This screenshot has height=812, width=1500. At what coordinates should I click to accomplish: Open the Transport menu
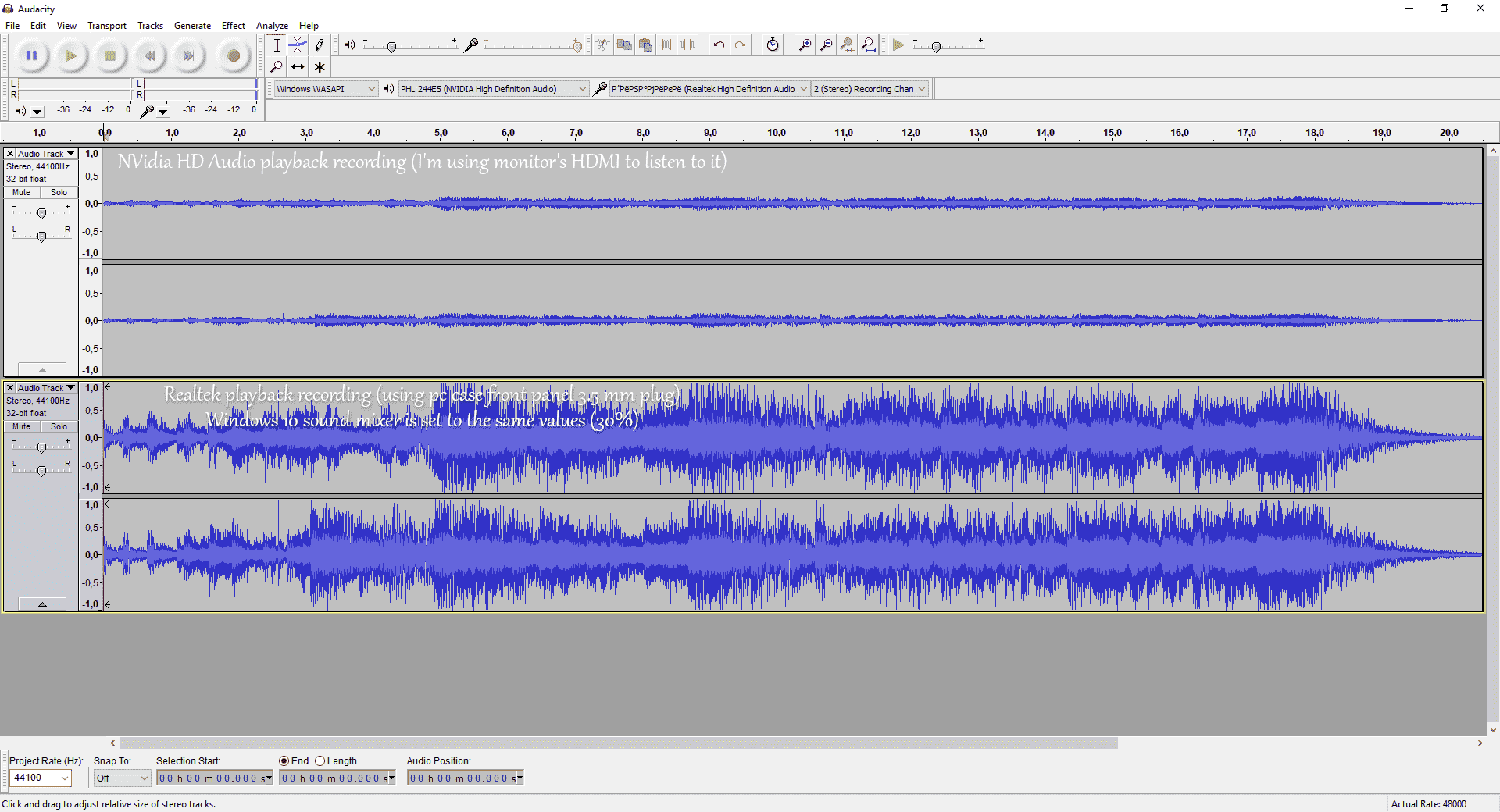coord(107,26)
